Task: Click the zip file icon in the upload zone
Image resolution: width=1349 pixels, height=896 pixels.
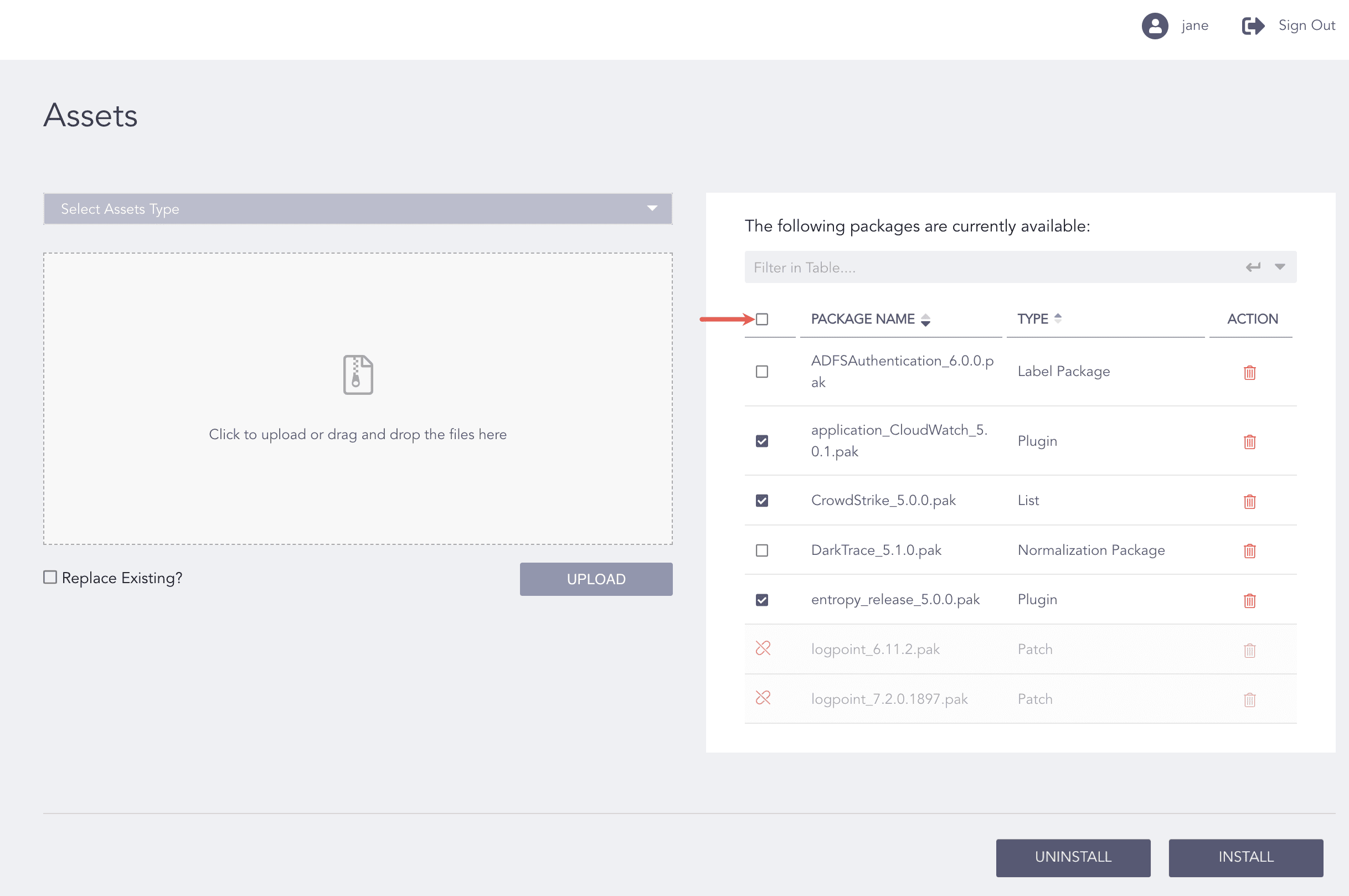Action: (358, 374)
